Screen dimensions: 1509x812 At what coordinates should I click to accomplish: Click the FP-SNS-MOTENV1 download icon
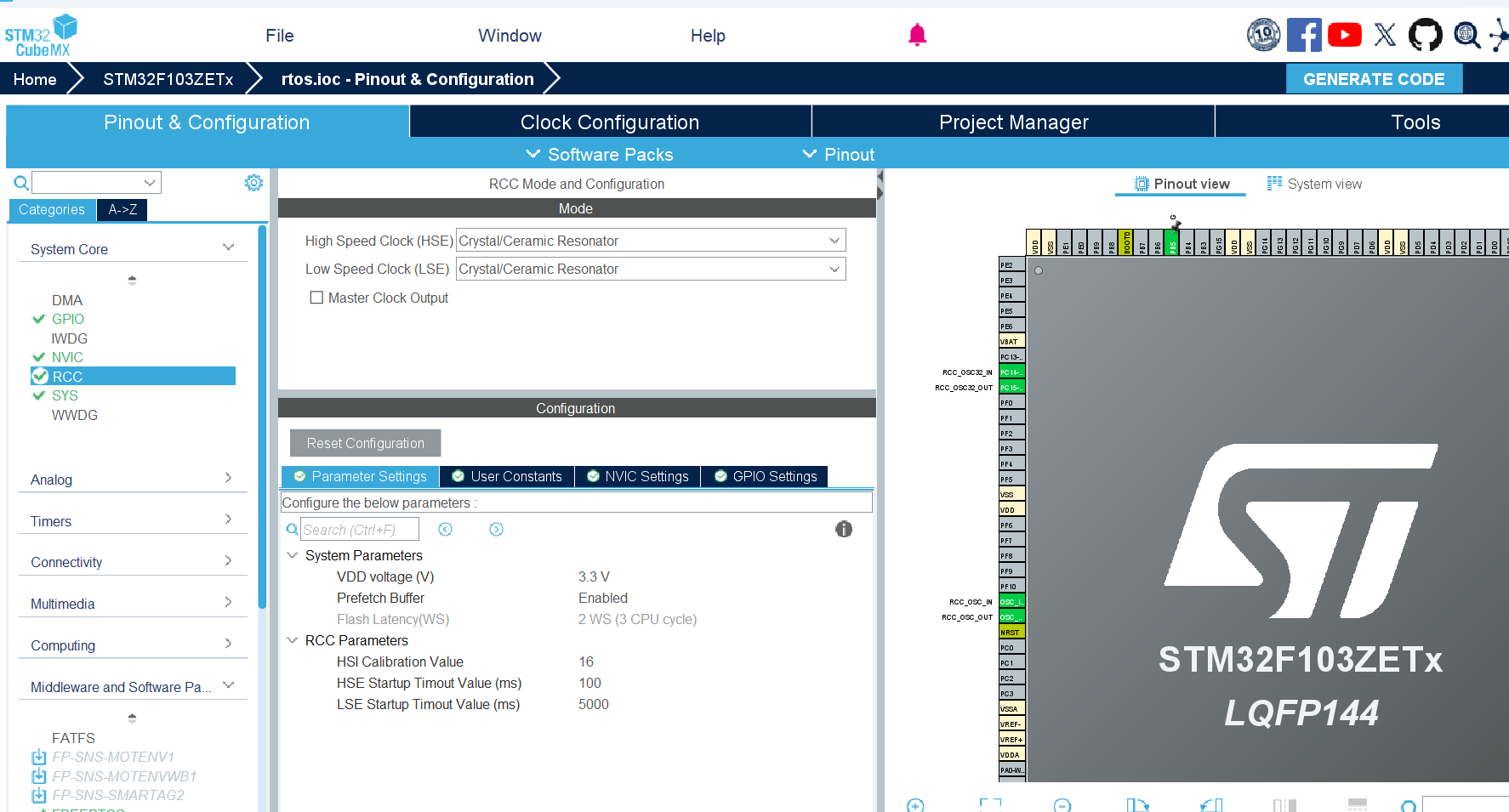(x=38, y=757)
